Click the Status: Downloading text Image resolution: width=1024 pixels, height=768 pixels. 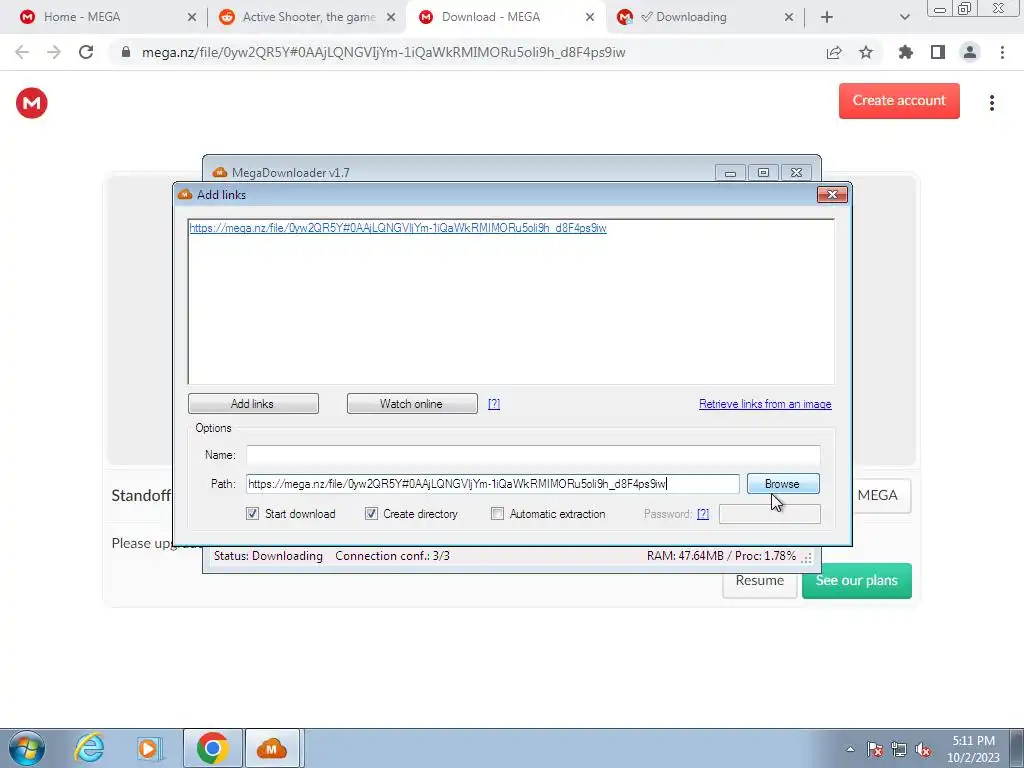coord(268,556)
